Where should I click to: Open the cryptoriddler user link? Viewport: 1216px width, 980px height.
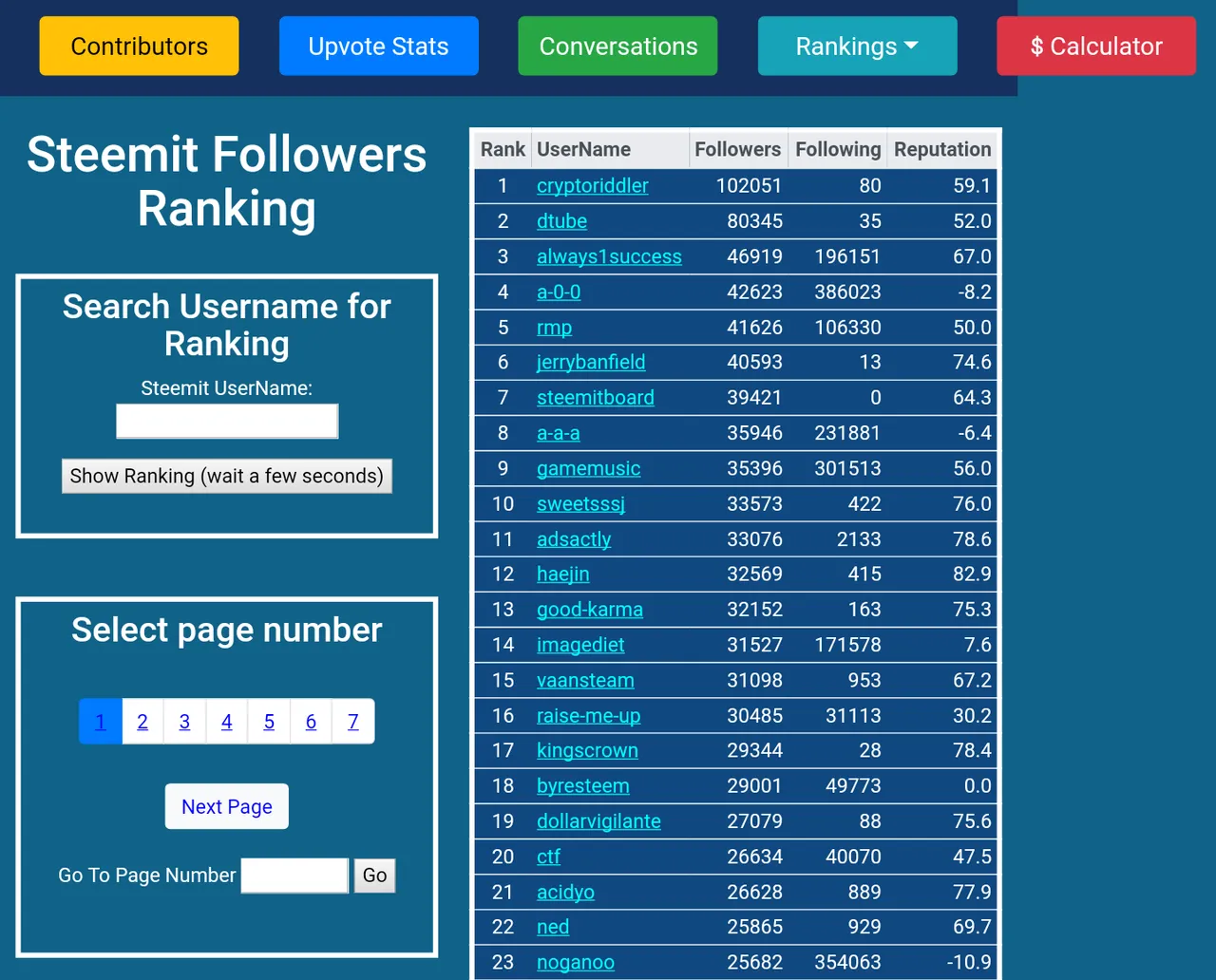point(593,186)
